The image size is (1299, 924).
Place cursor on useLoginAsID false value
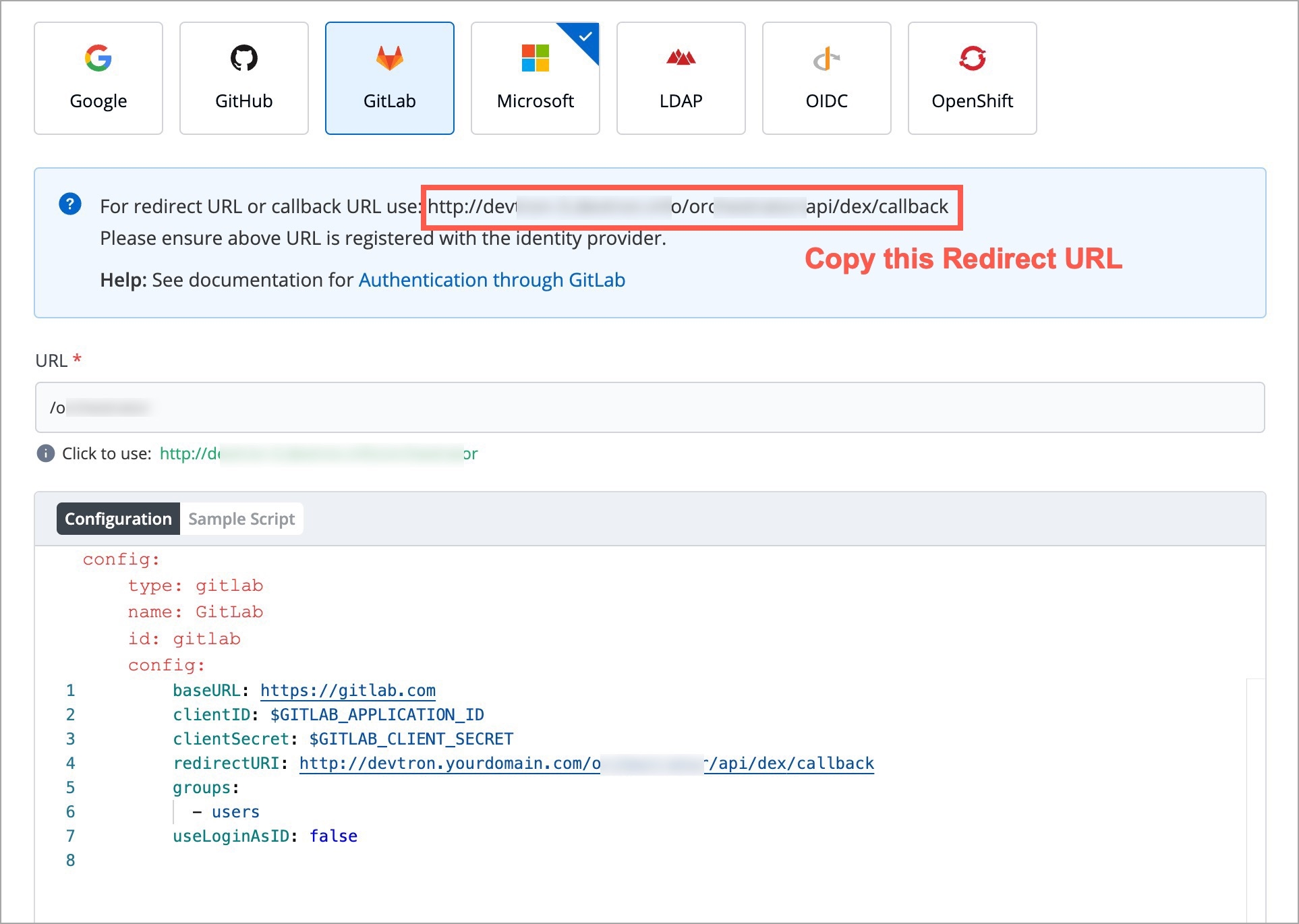(333, 836)
